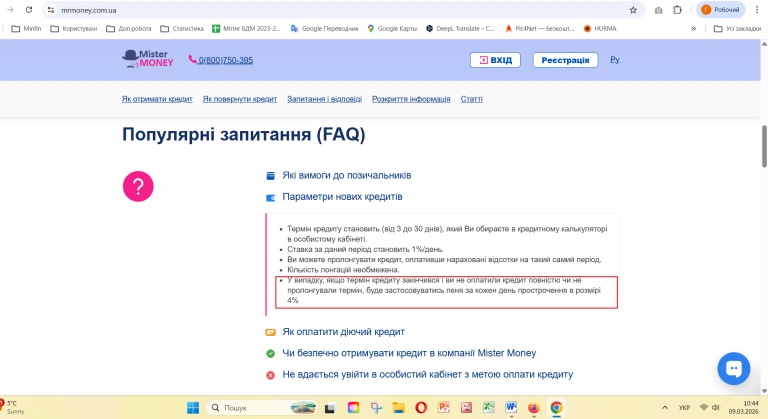Open the Статистика bookmark folder
Screen dimensions: 768x419
point(182,28)
